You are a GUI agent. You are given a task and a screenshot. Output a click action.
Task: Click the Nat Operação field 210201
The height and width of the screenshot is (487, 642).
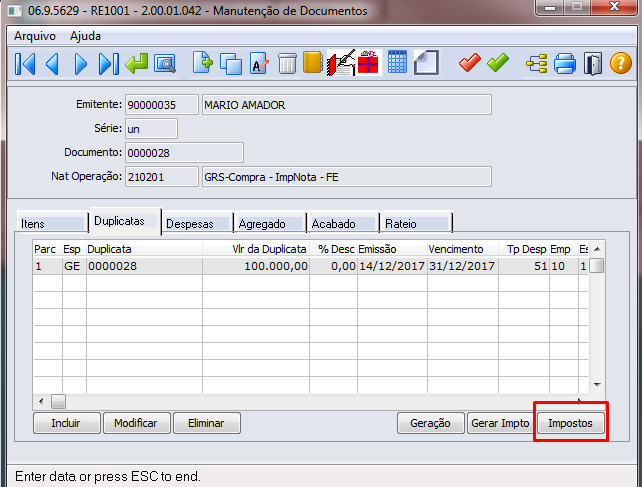pyautogui.click(x=162, y=177)
